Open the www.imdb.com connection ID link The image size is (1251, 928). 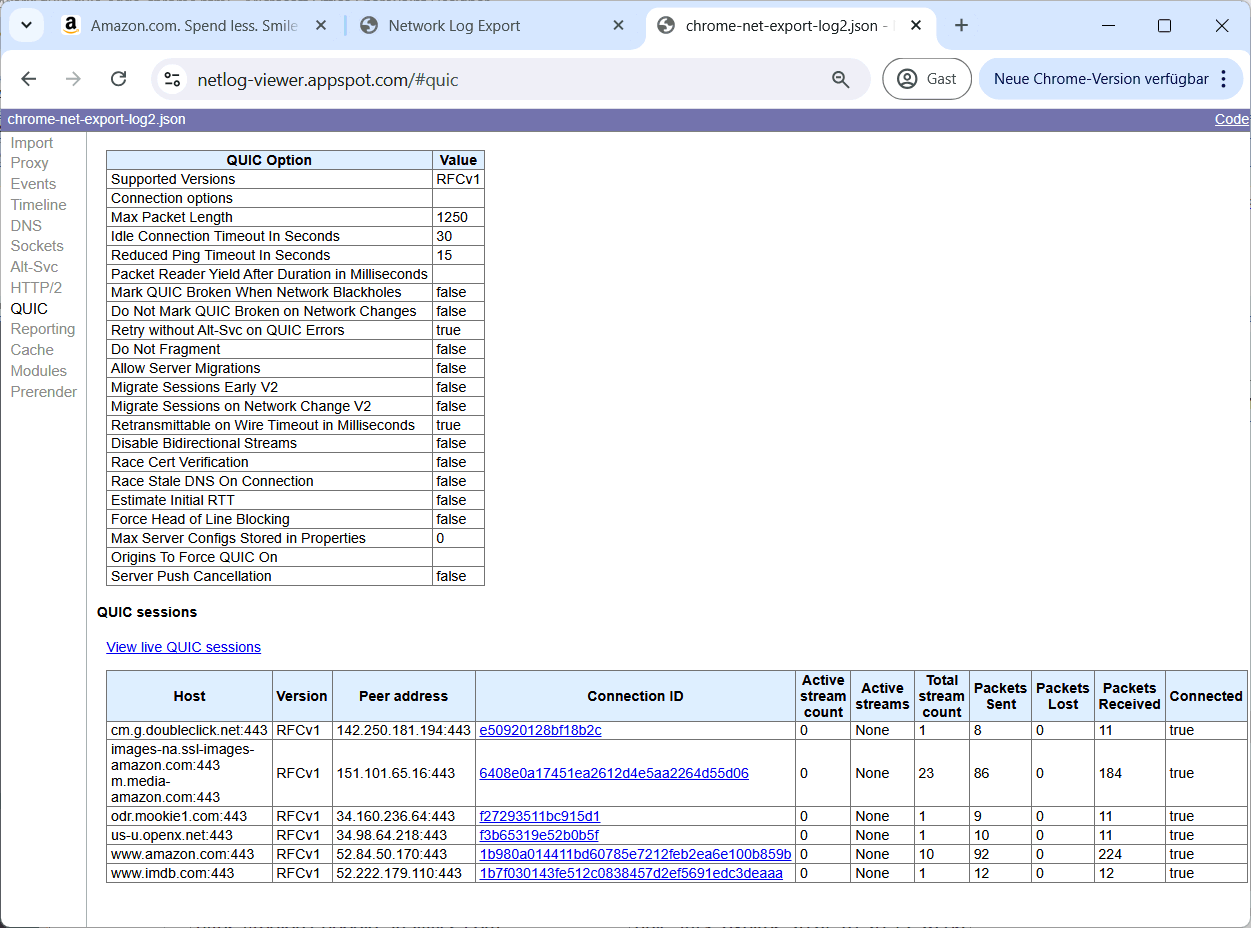[631, 873]
